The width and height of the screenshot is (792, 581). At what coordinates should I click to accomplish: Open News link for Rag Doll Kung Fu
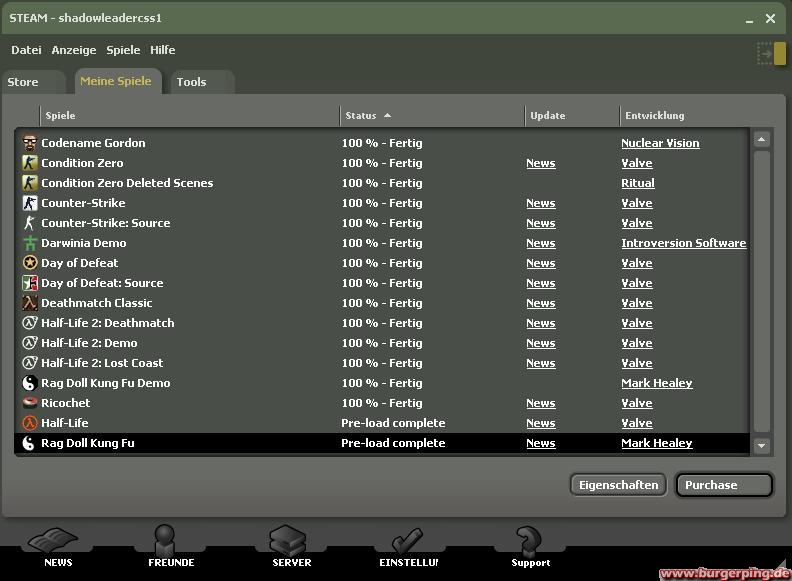pyautogui.click(x=540, y=443)
